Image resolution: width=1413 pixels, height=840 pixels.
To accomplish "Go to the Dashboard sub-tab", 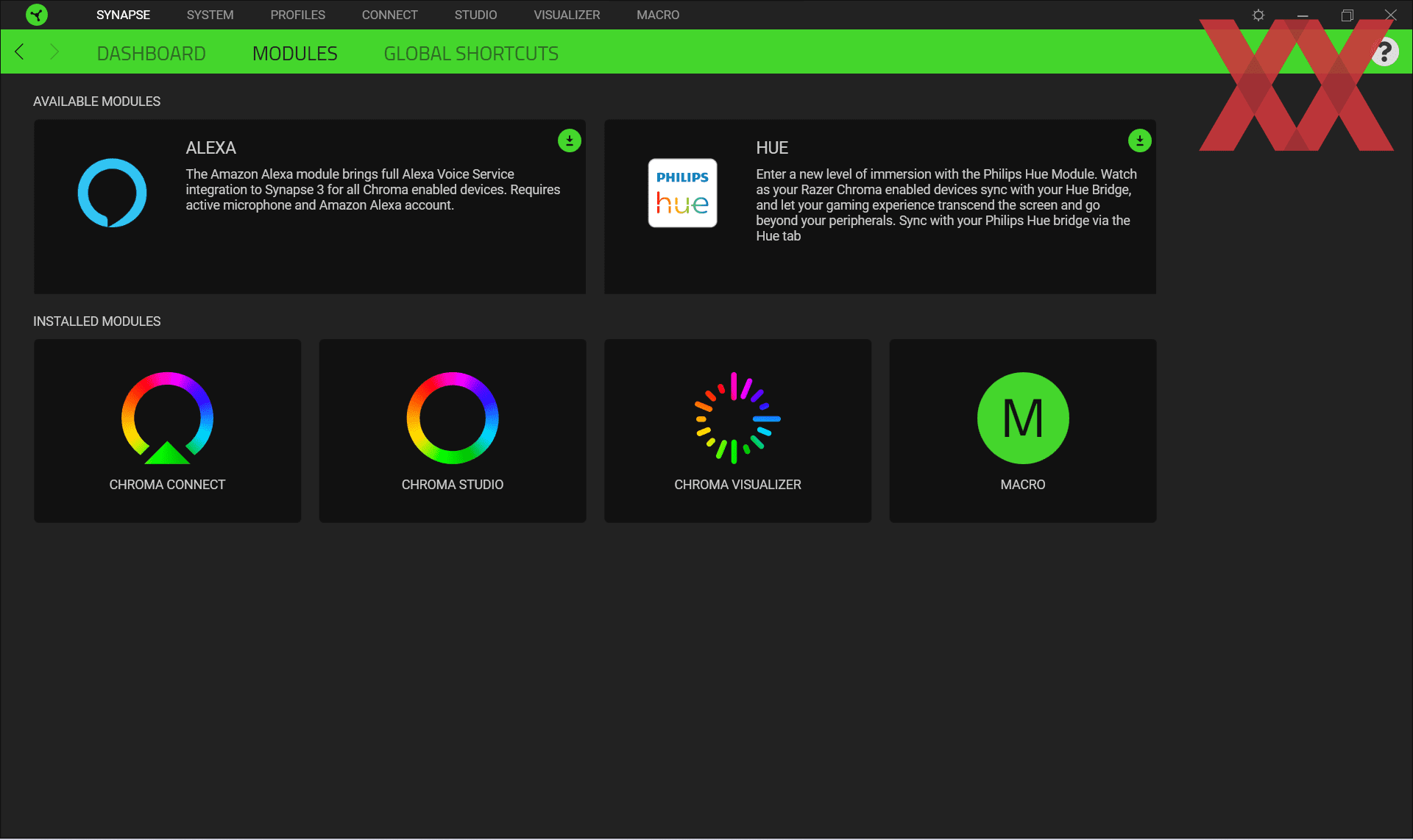I will click(151, 54).
